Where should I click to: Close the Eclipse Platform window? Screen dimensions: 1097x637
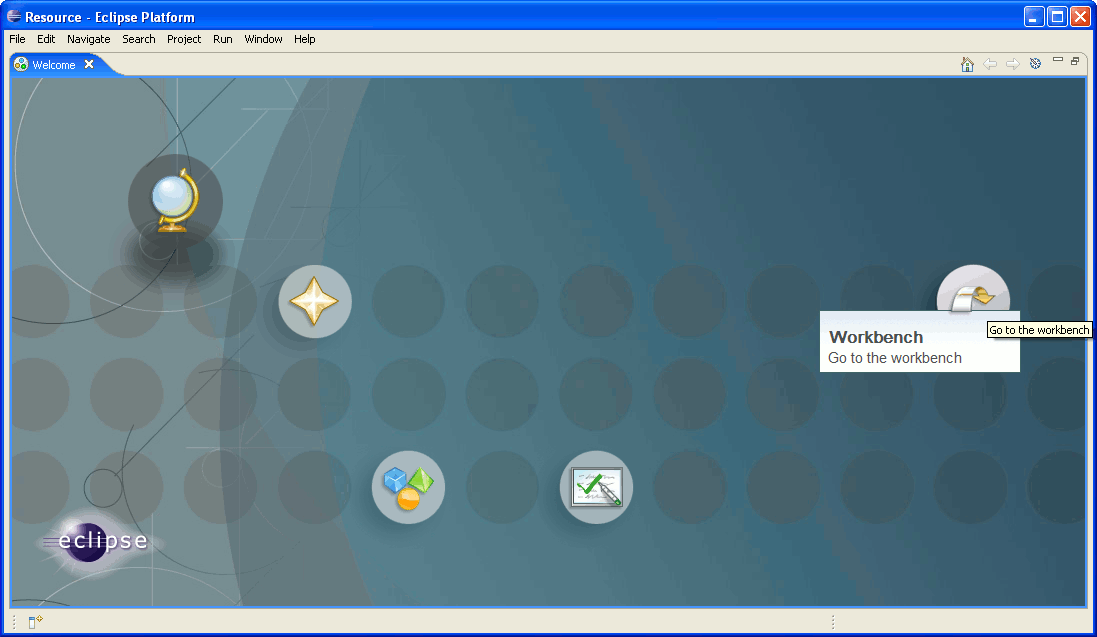click(1081, 16)
